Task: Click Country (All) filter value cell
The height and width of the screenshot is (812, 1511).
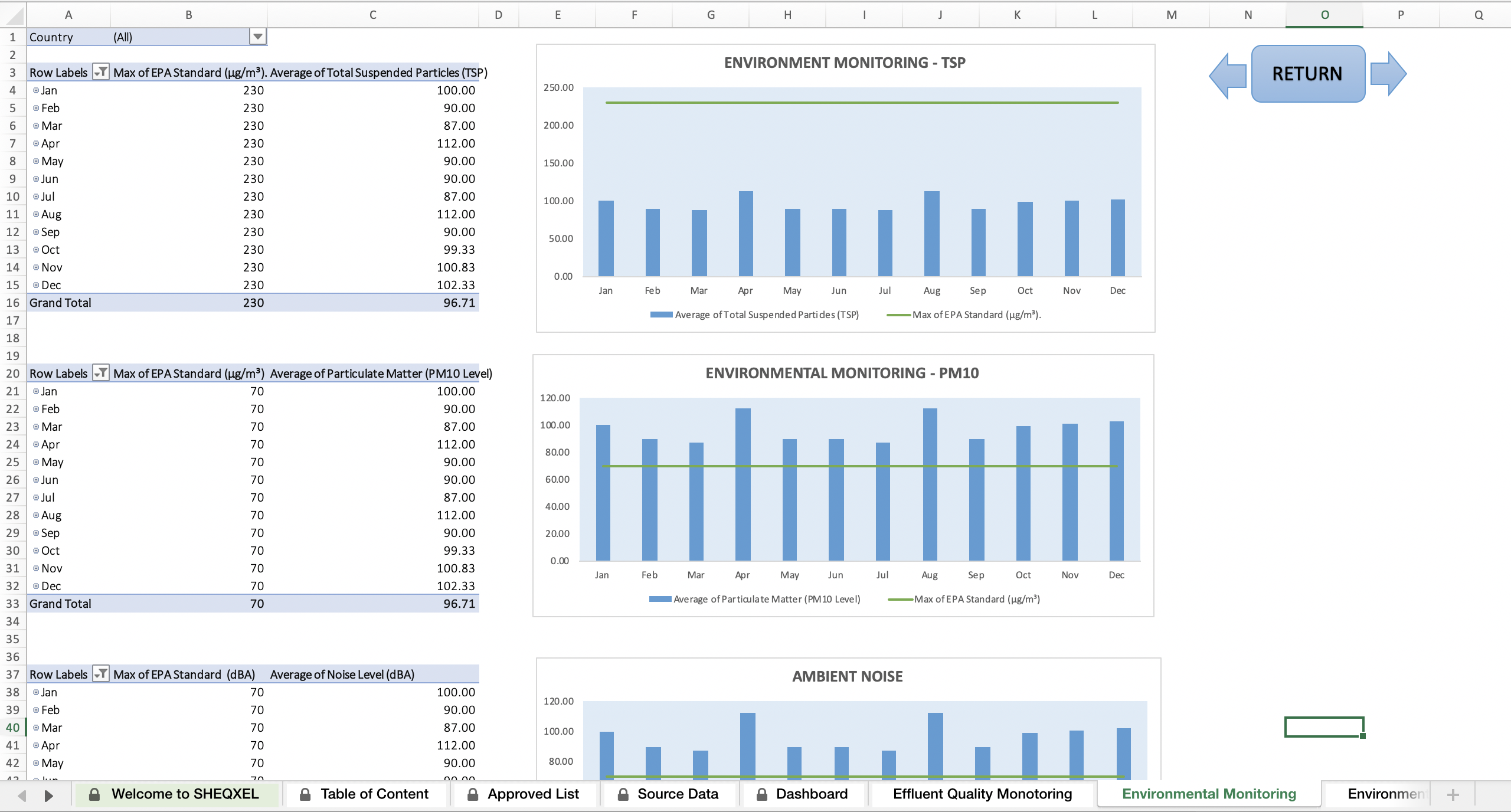Action: tap(189, 37)
